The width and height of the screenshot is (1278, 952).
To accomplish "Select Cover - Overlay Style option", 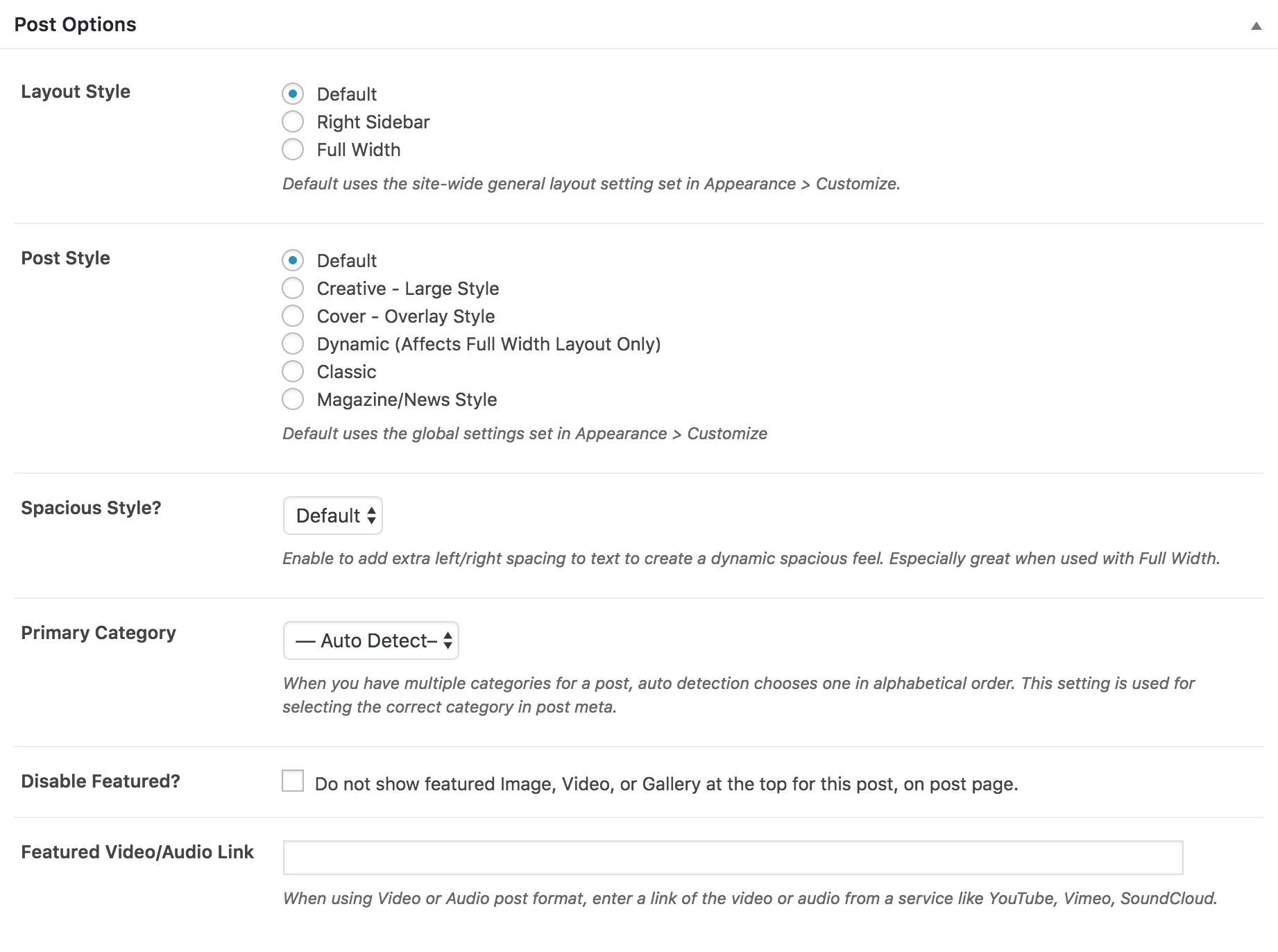I will point(293,316).
